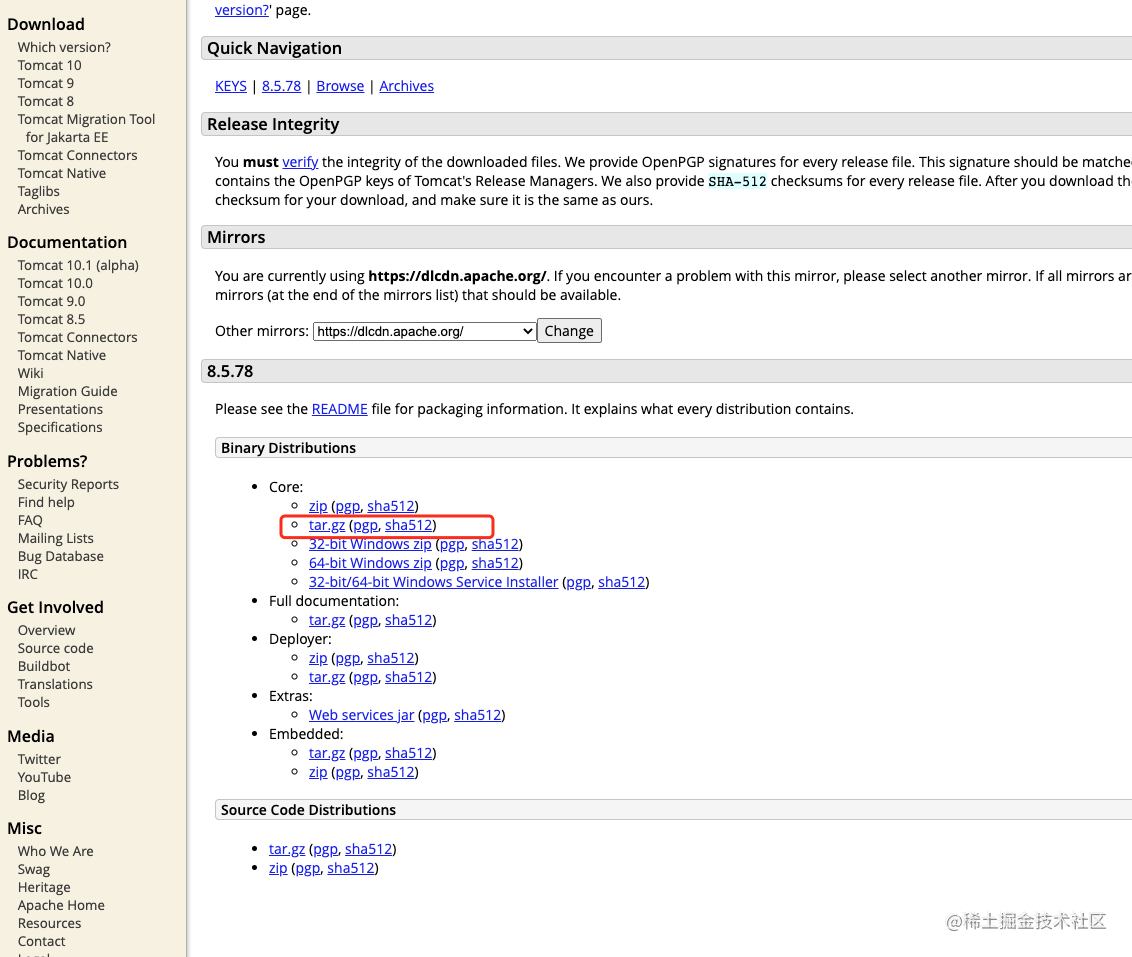This screenshot has height=957, width=1132.
Task: Open the FAQ link
Action: click(x=30, y=520)
